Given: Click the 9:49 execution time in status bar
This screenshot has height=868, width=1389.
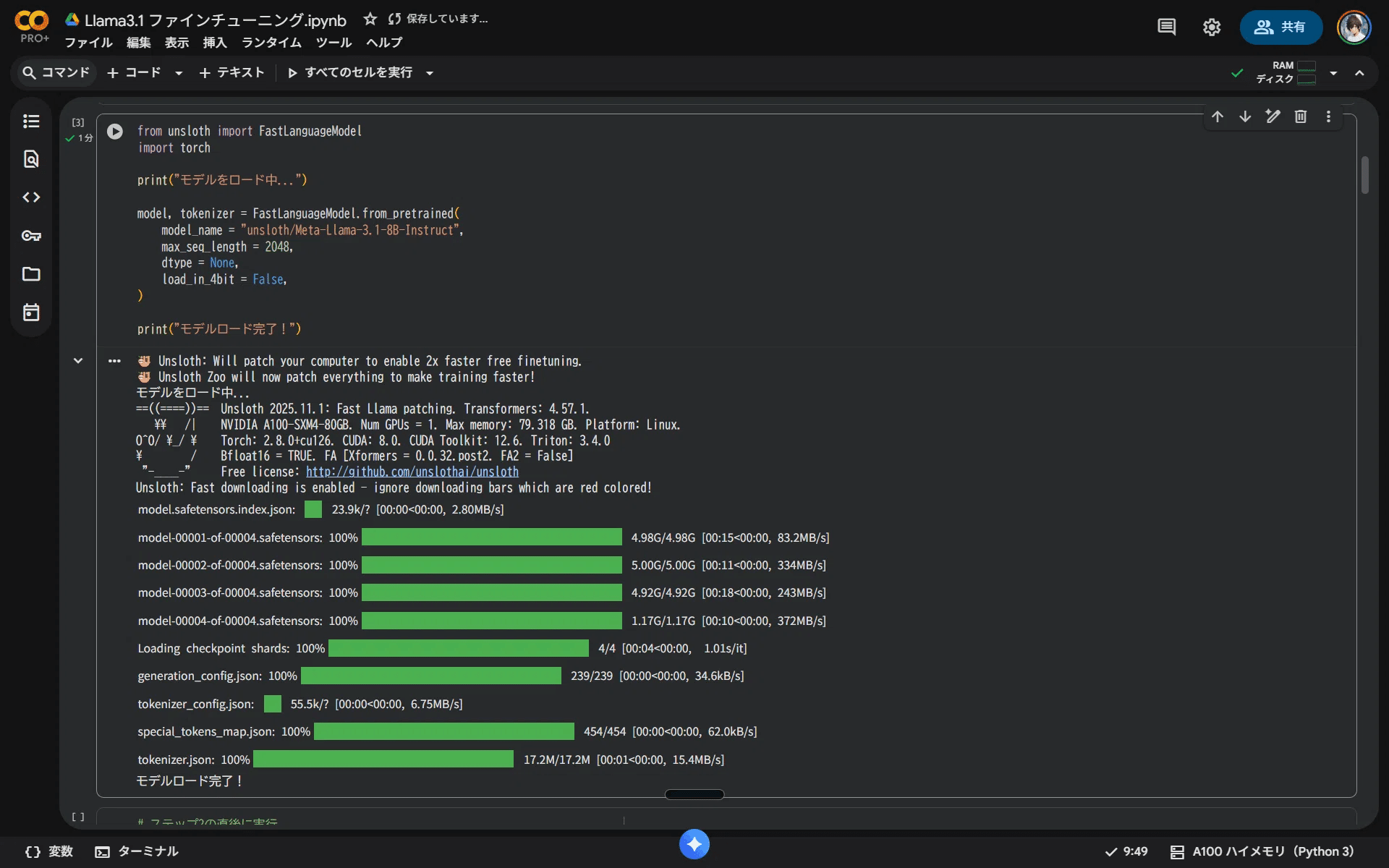Looking at the screenshot, I should point(1126,851).
